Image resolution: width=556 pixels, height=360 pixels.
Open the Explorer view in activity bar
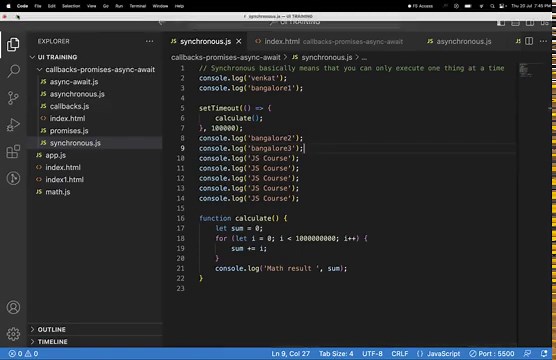tap(13, 44)
